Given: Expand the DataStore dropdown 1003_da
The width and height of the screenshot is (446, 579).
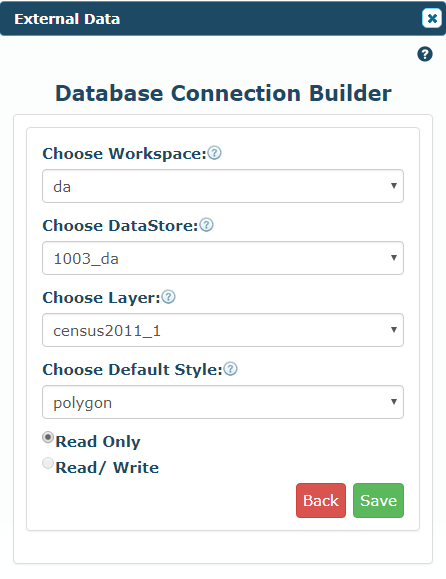Looking at the screenshot, I should pos(223,258).
